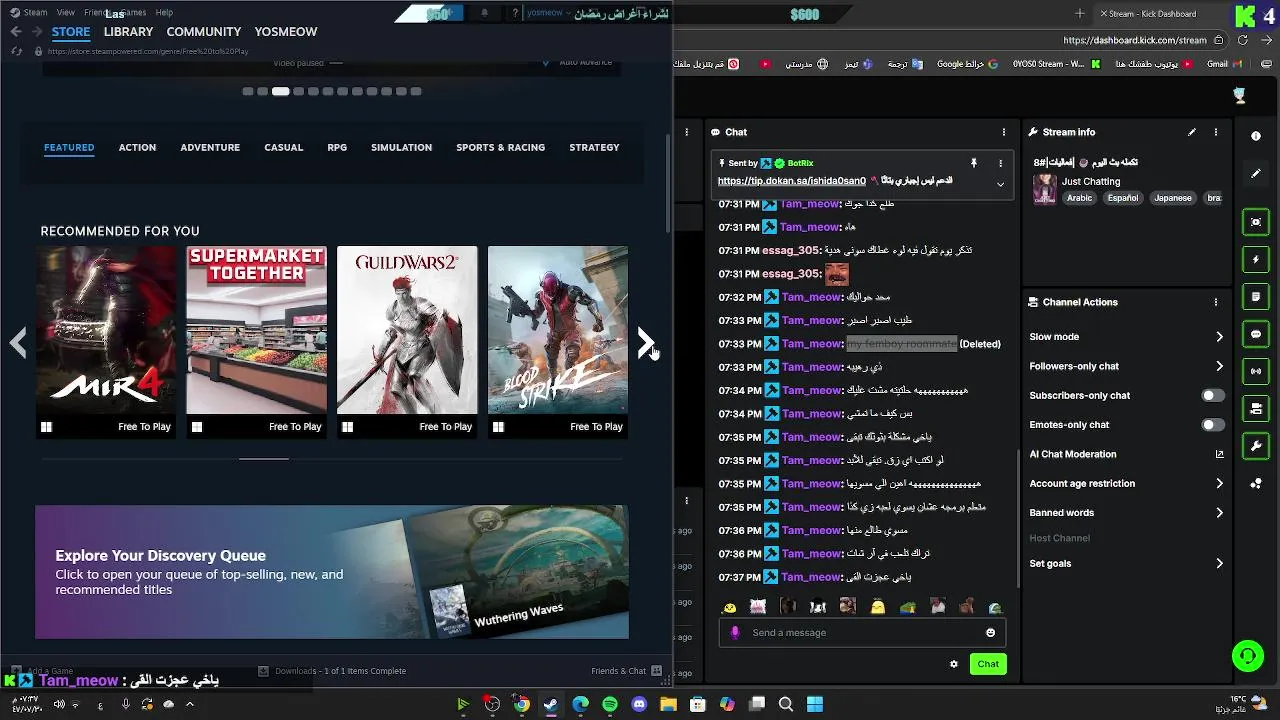Reload the Kick dashboard page
1280x720 pixels.
pos(1243,41)
